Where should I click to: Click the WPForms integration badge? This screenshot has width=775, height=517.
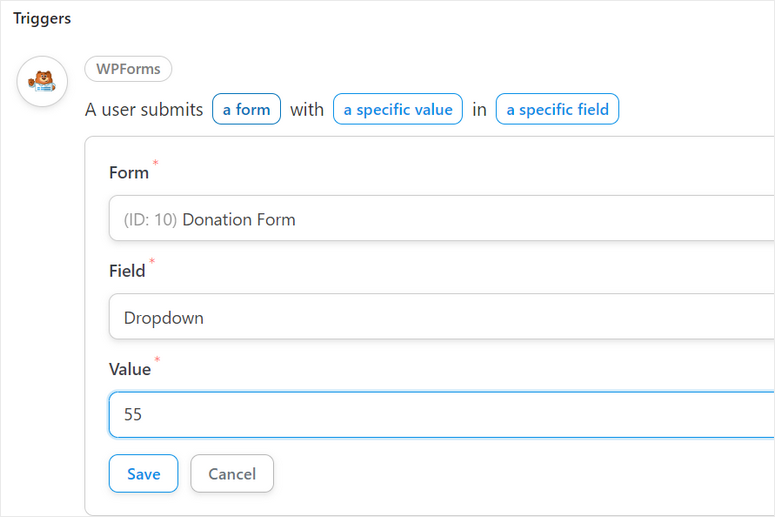128,69
